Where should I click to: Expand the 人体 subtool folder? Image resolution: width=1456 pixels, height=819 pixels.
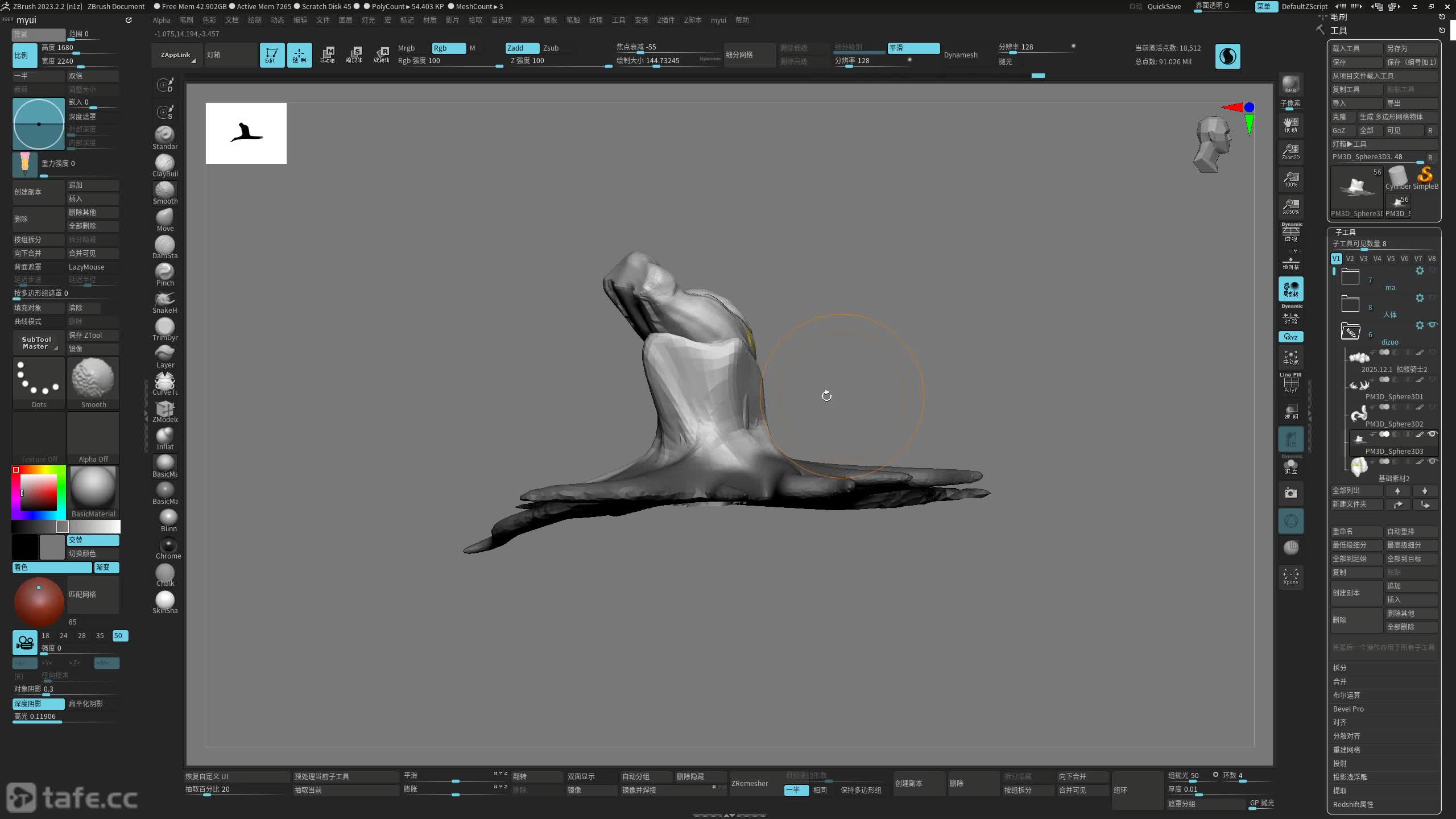pyautogui.click(x=1350, y=304)
